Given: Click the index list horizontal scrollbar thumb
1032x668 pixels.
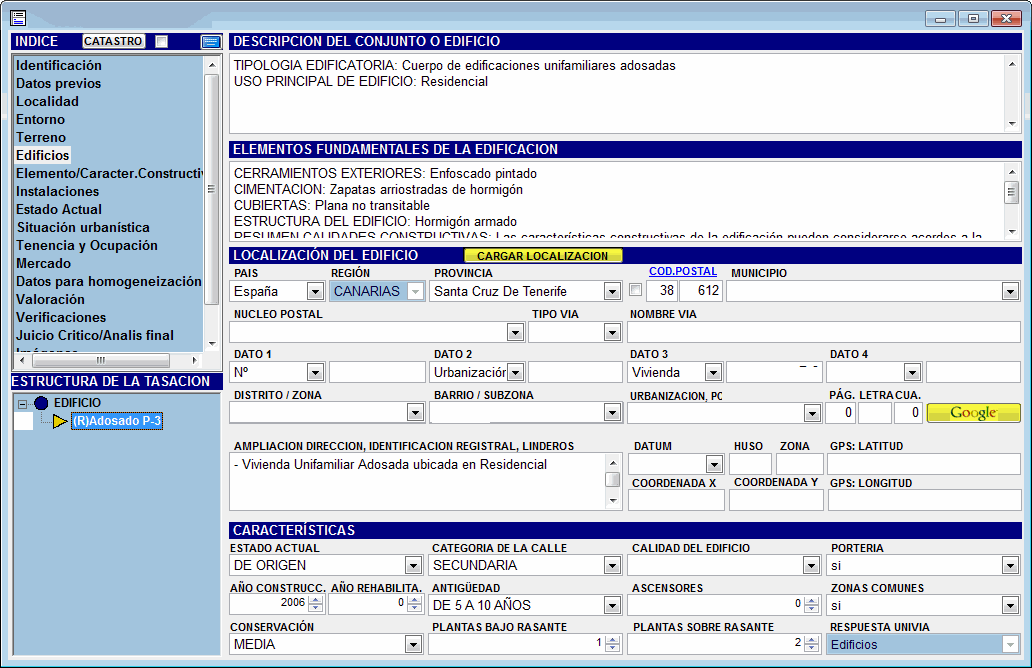Looking at the screenshot, I should tap(101, 360).
